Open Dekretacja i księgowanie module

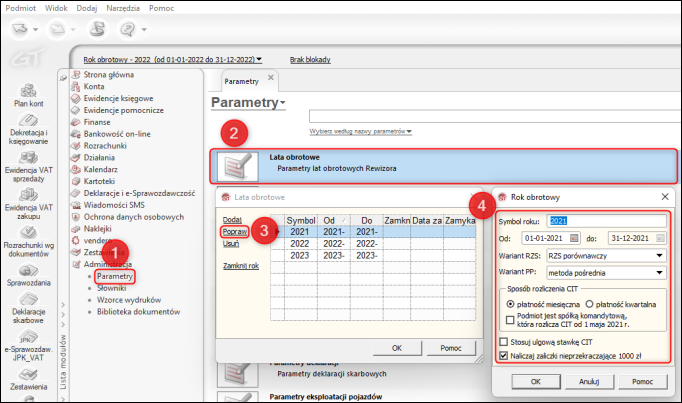tap(28, 120)
